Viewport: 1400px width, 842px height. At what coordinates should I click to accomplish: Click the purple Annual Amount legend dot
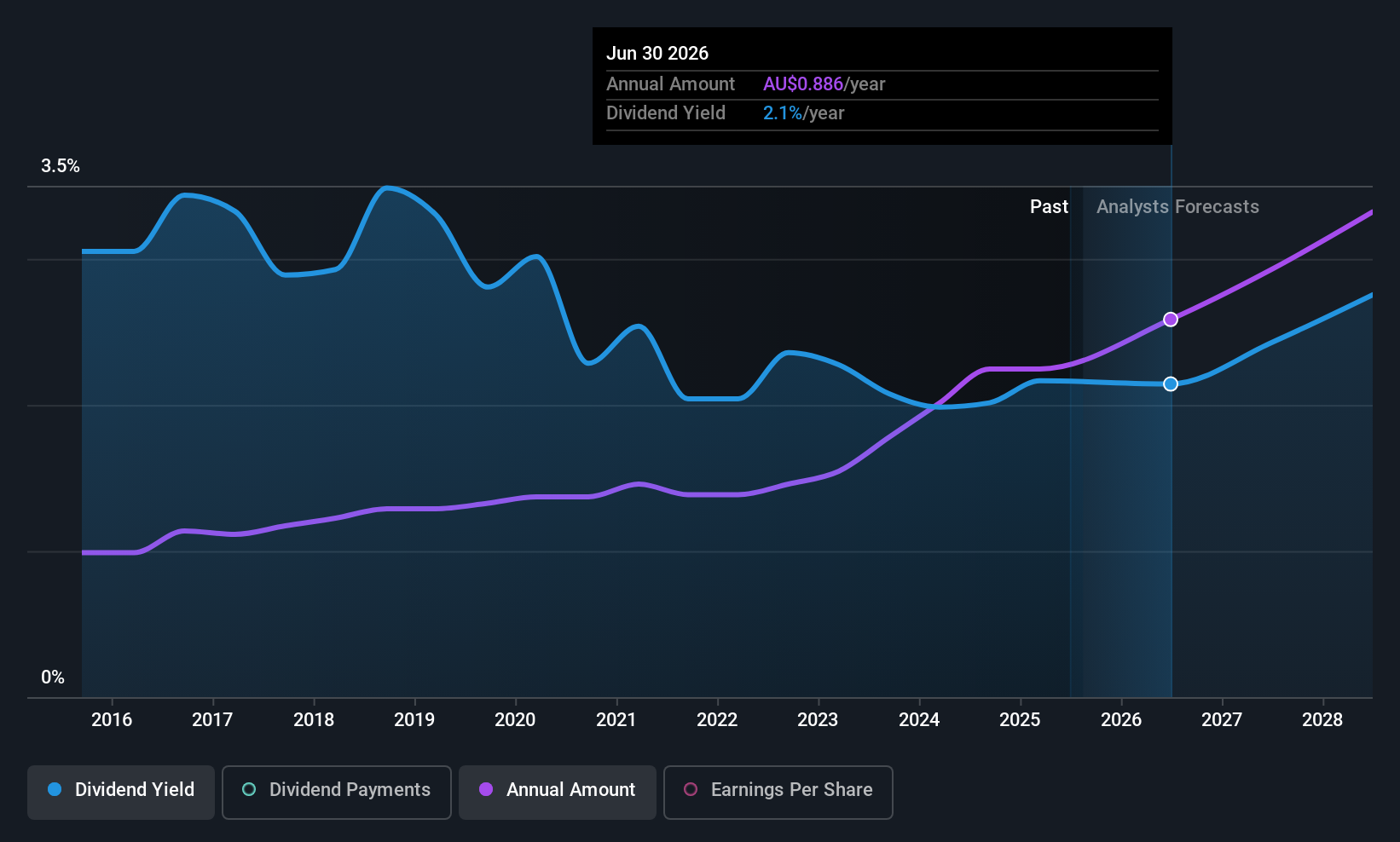[x=486, y=790]
